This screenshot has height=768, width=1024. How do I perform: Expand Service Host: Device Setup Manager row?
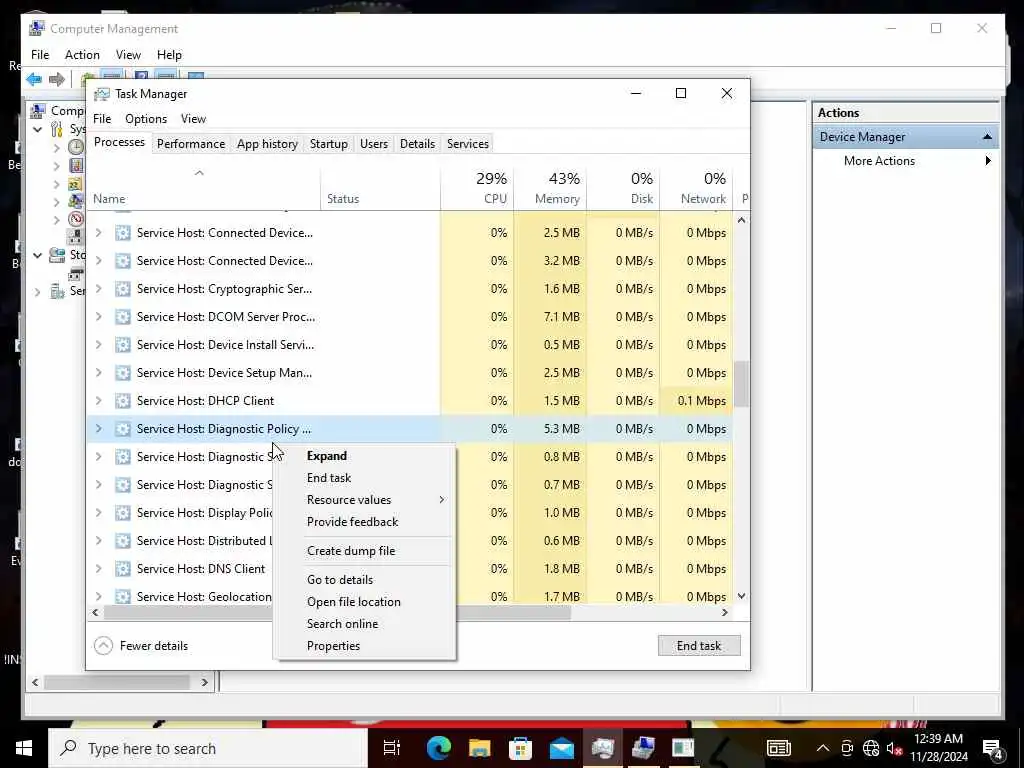[x=99, y=373]
